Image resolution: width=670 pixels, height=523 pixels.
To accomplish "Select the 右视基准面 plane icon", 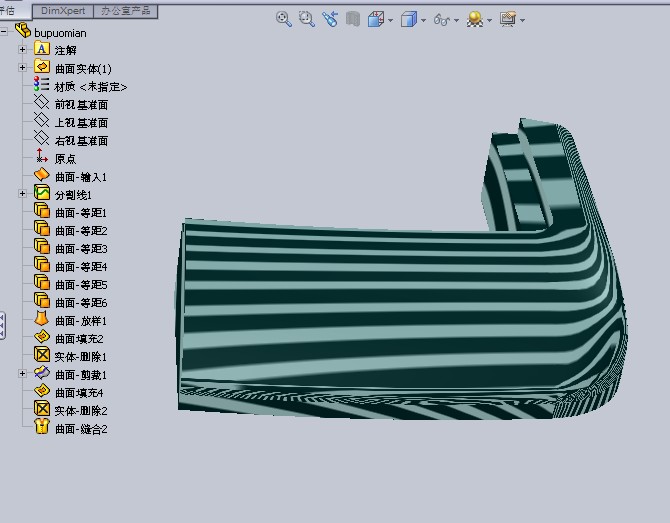I will pyautogui.click(x=41, y=138).
